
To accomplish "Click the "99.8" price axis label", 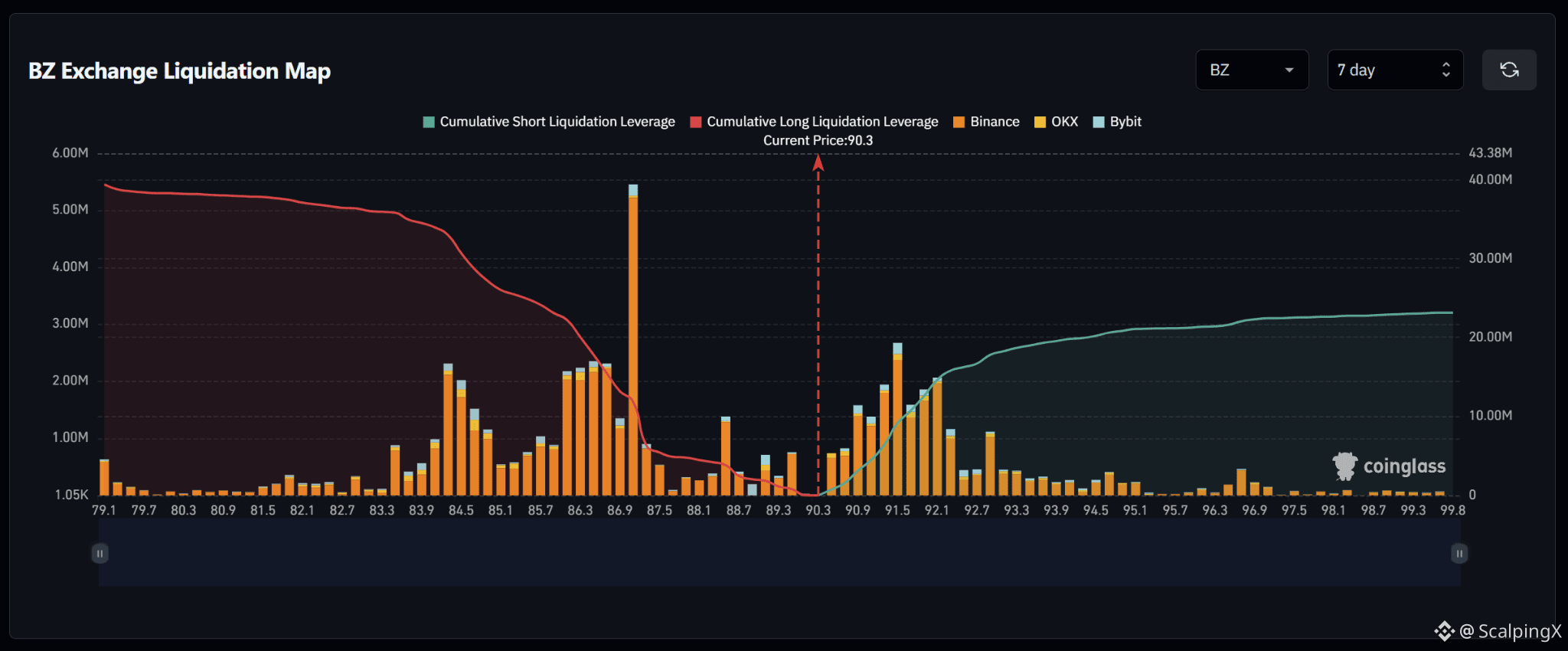I will pos(1452,510).
